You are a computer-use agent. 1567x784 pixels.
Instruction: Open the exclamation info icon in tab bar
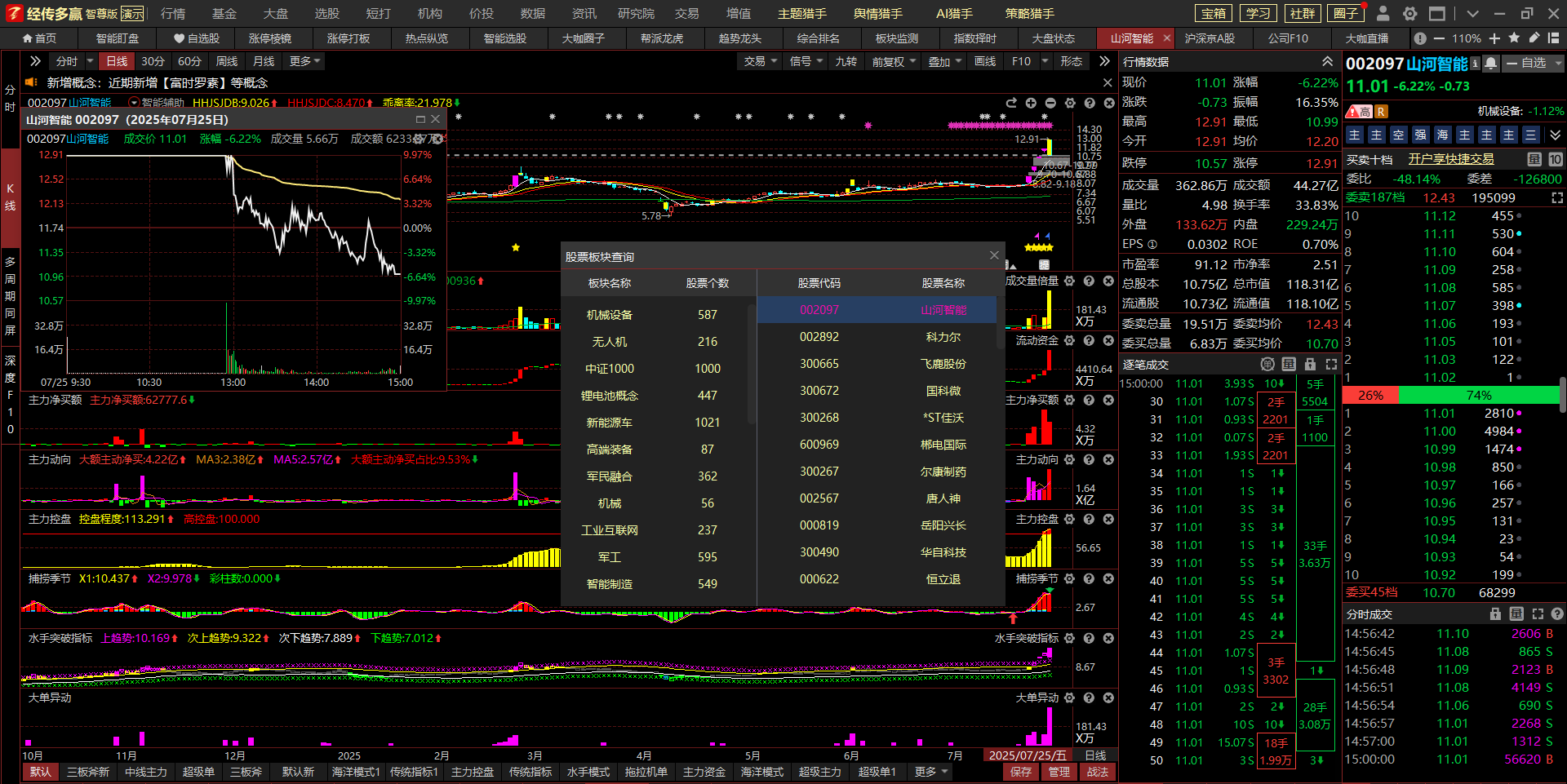pyautogui.click(x=1420, y=38)
